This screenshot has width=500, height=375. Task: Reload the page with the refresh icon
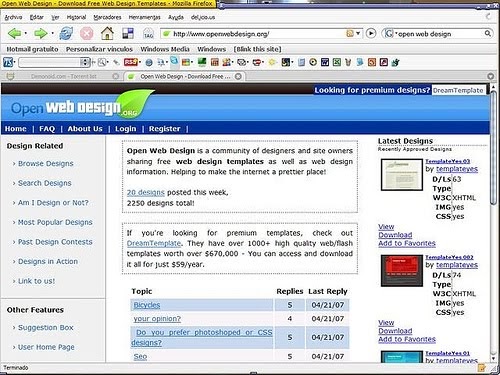coord(66,33)
